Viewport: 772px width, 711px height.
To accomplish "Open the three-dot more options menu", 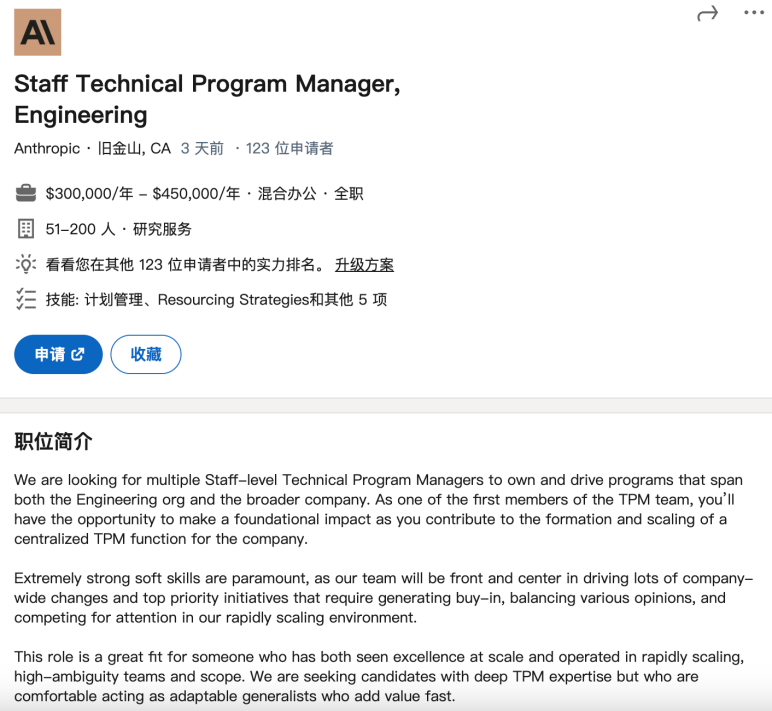I will tap(754, 13).
